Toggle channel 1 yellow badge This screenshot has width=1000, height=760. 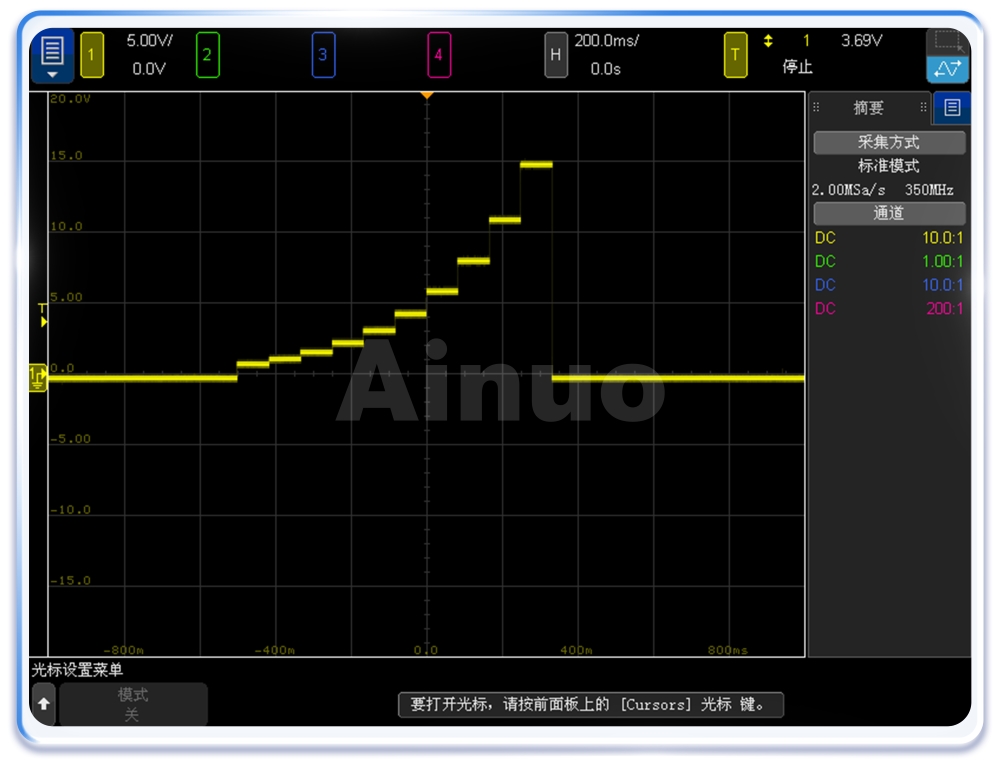91,55
